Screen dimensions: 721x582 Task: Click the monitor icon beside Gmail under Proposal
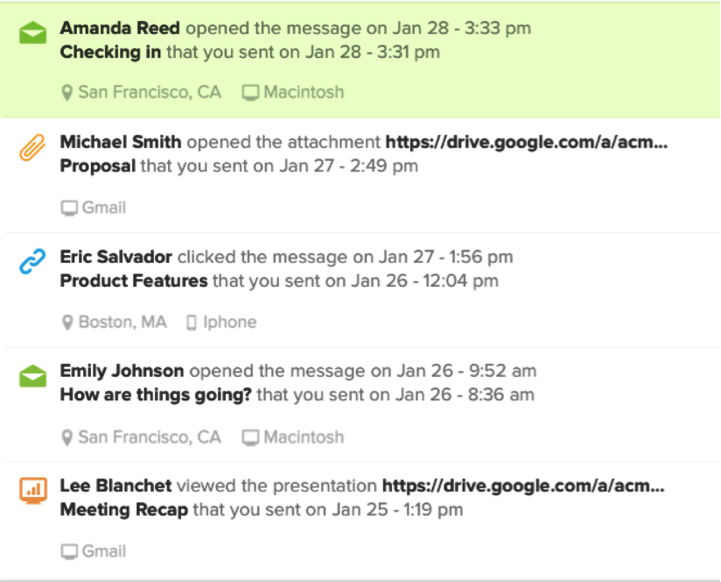[x=69, y=208]
